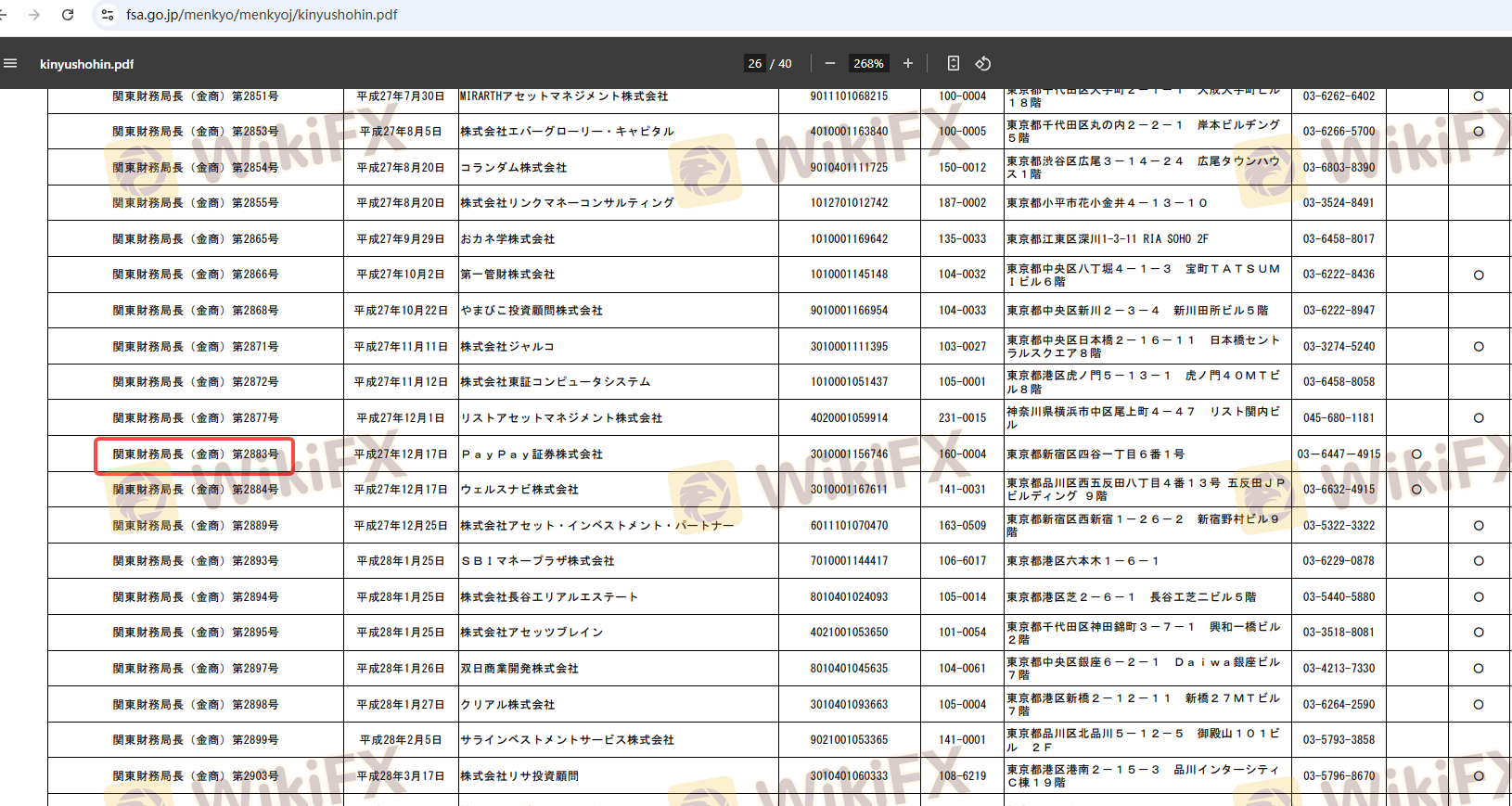
Task: Toggle the PDF viewer sidebar menu
Action: pyautogui.click(x=11, y=63)
